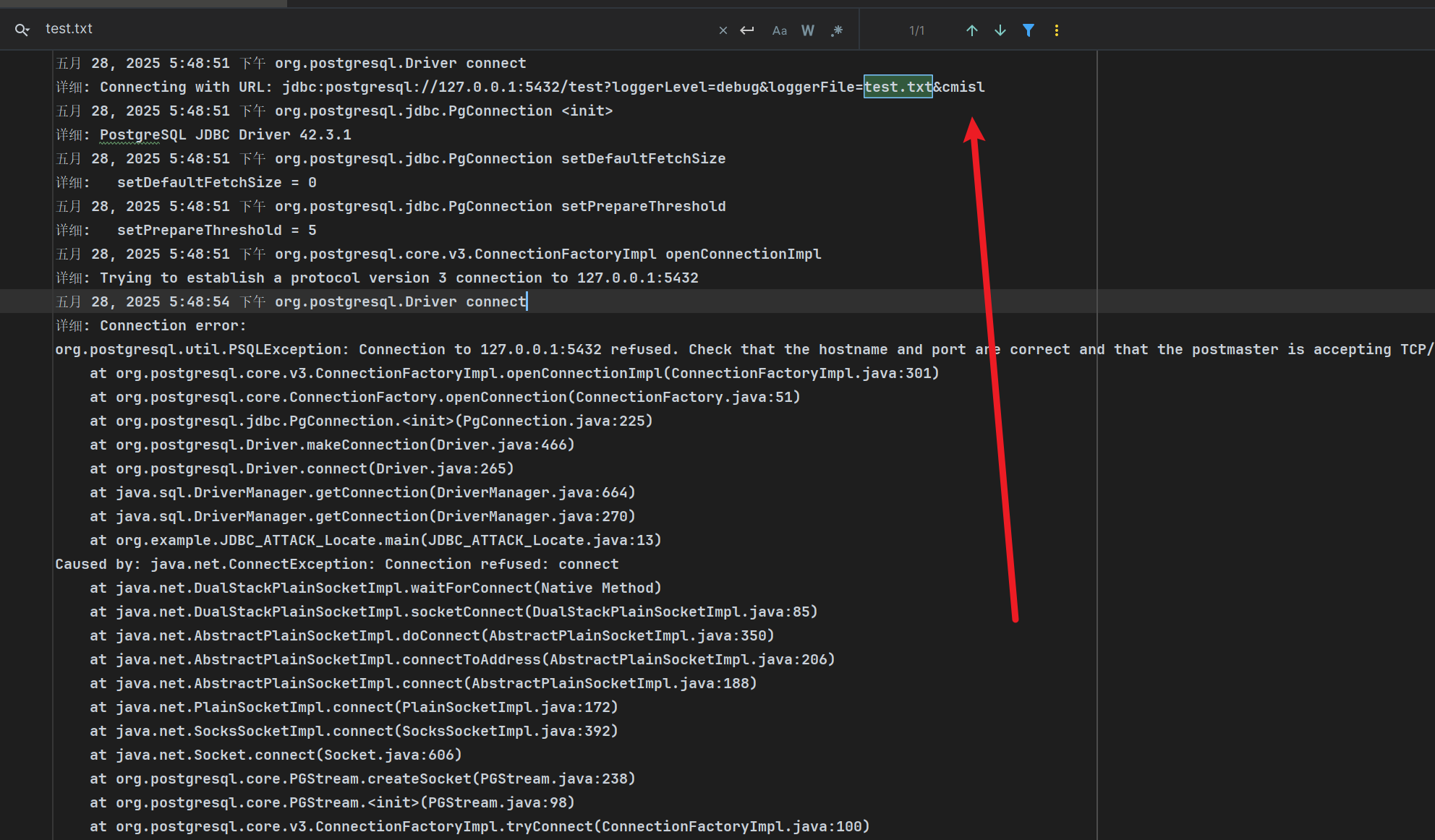The width and height of the screenshot is (1435, 840).
Task: Click the 'PostgreSQL JDBC Driver 42.3.1' line
Action: tap(225, 134)
